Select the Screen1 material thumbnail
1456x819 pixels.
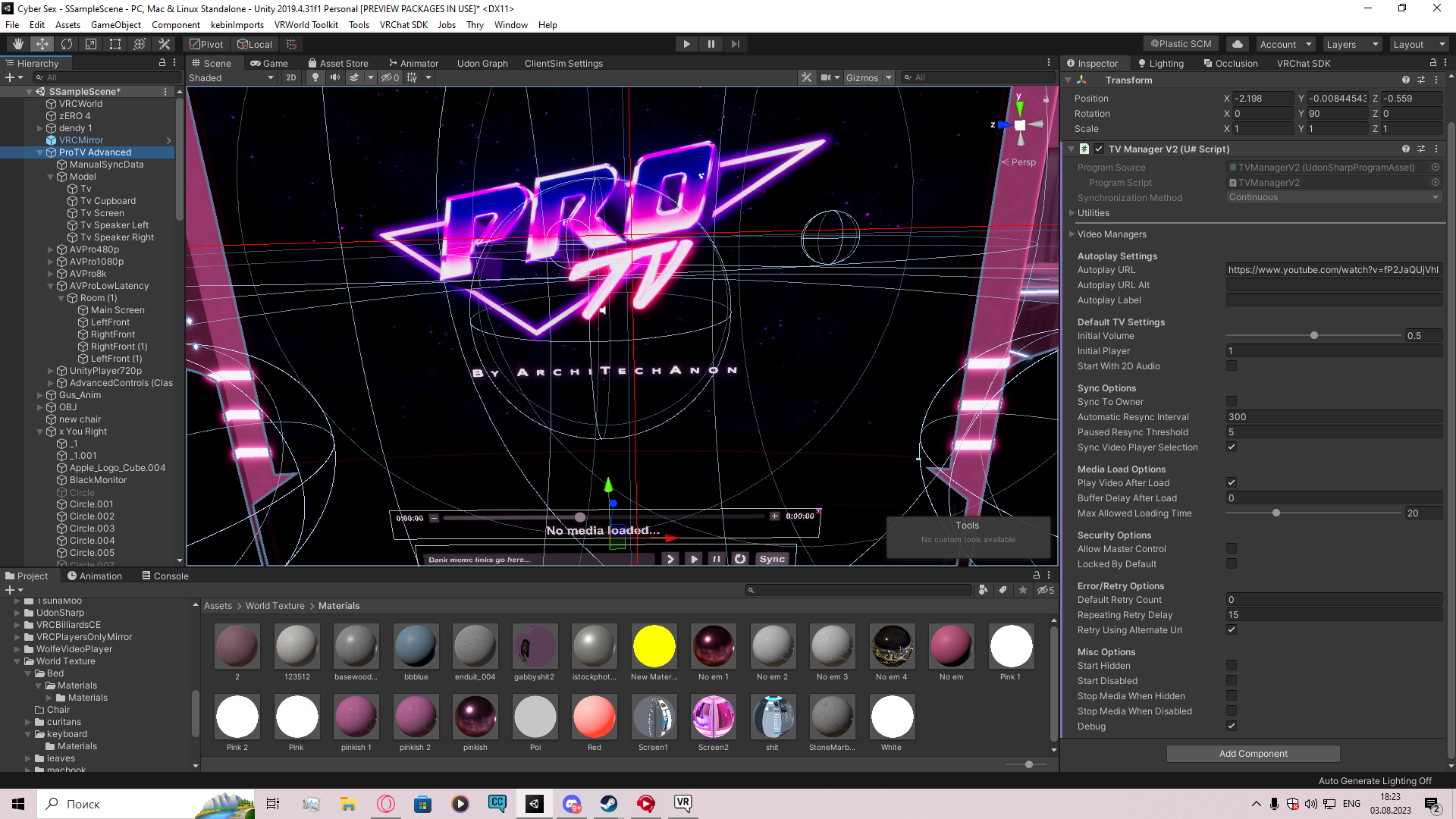point(654,717)
